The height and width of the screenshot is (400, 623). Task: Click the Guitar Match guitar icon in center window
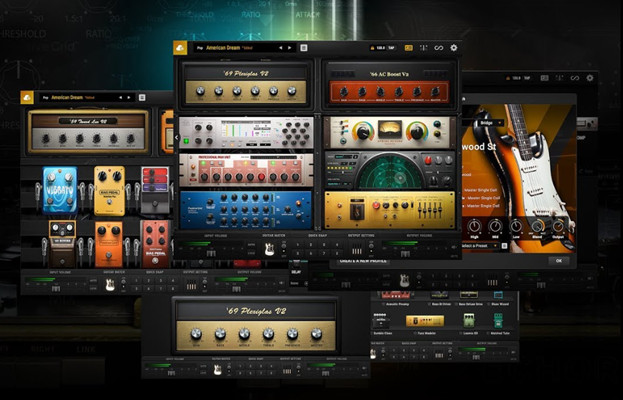tap(269, 249)
